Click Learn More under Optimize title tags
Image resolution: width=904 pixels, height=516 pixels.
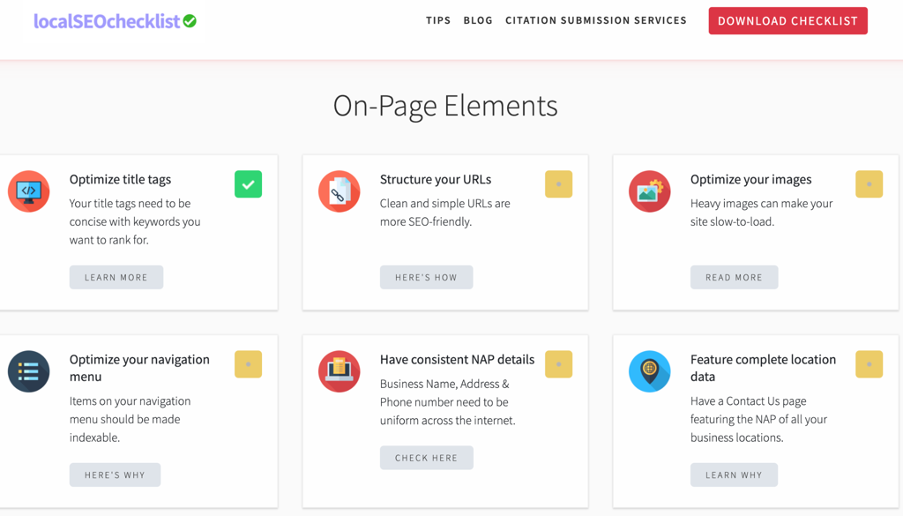pyautogui.click(x=116, y=277)
